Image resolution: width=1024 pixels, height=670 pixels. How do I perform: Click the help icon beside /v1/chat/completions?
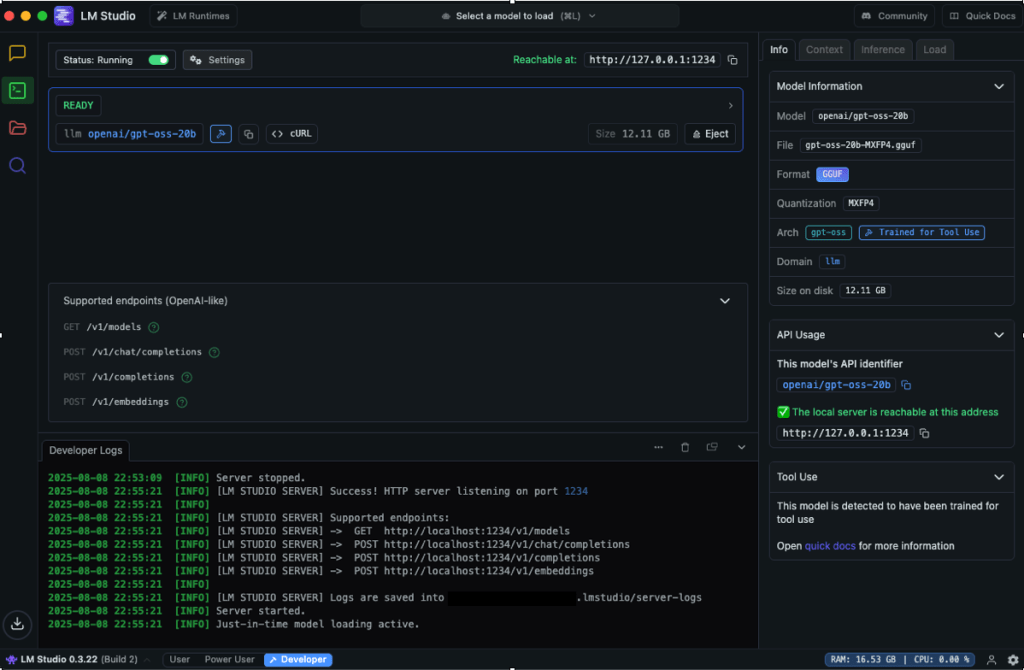point(214,352)
